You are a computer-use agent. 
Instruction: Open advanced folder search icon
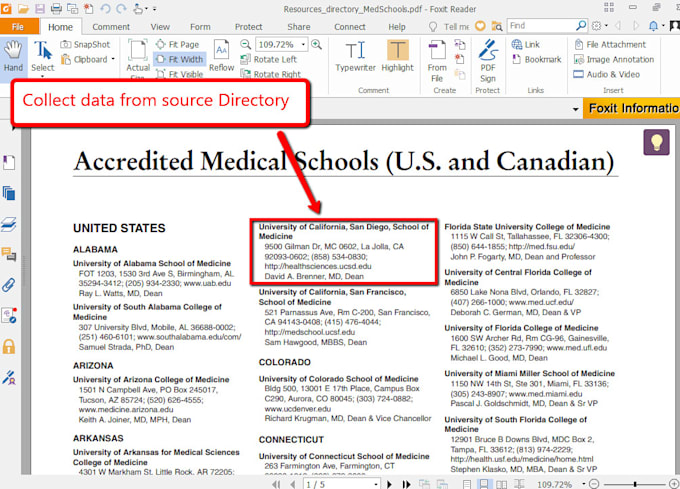click(497, 26)
